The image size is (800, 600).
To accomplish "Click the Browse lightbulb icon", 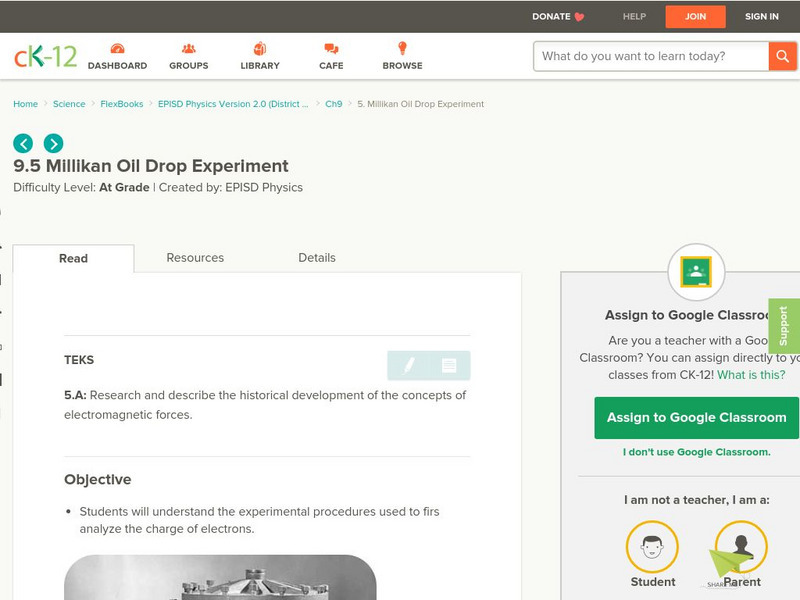I will pos(402,49).
